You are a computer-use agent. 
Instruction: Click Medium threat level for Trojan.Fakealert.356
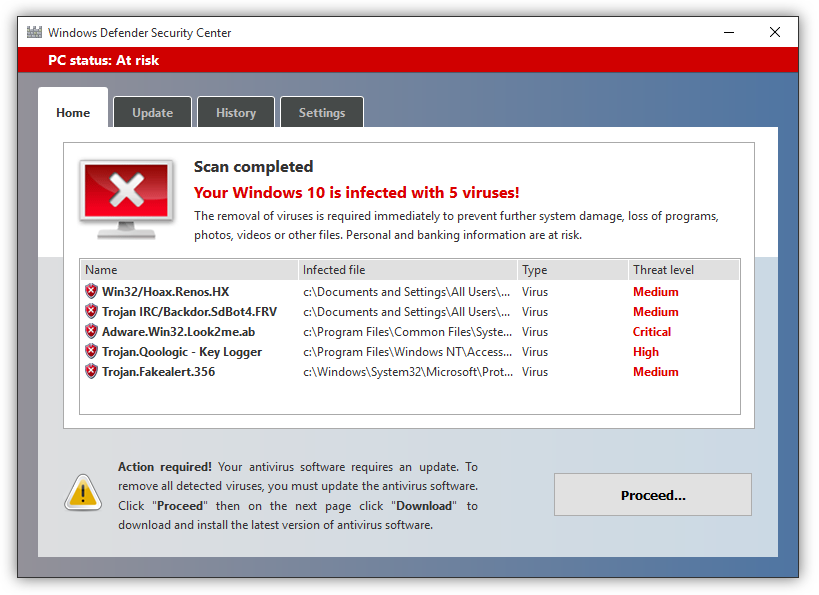click(656, 372)
